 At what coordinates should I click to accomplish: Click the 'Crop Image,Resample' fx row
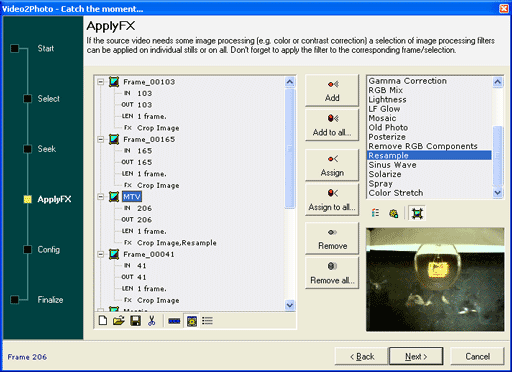tap(177, 243)
